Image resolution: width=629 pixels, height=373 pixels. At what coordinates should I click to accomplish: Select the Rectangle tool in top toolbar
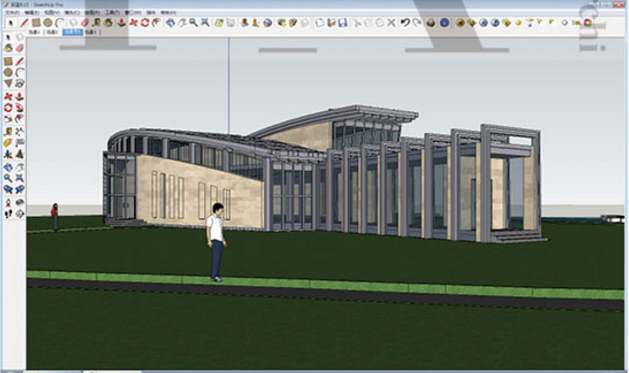36,22
